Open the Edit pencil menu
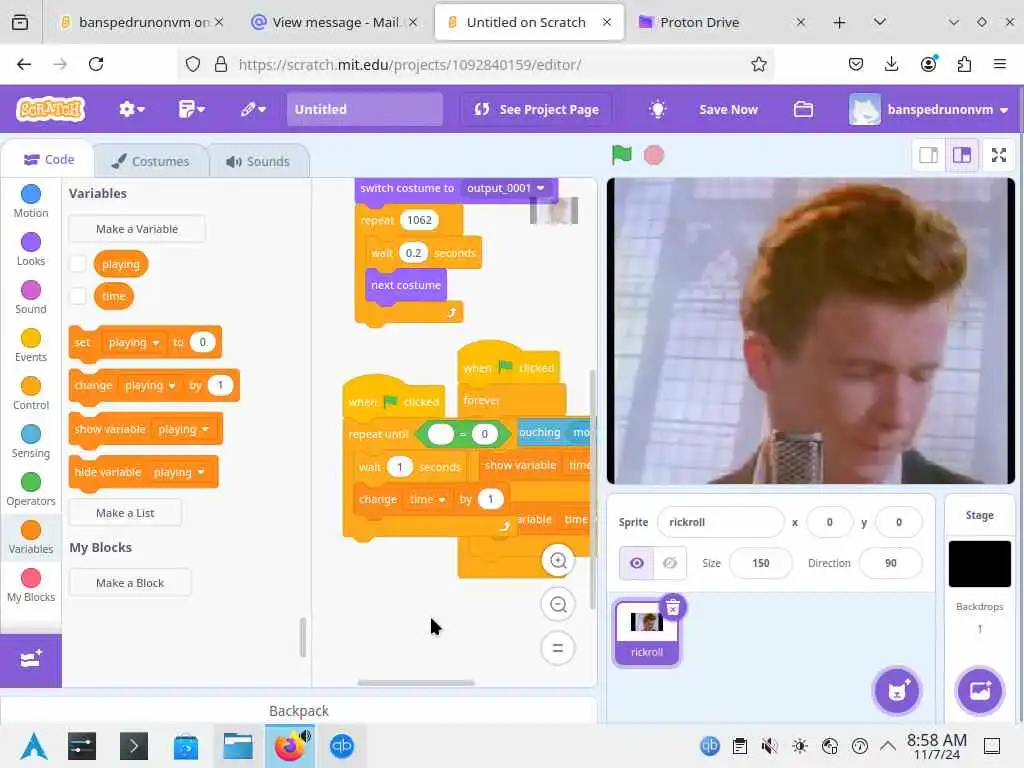1024x768 pixels. (x=253, y=109)
